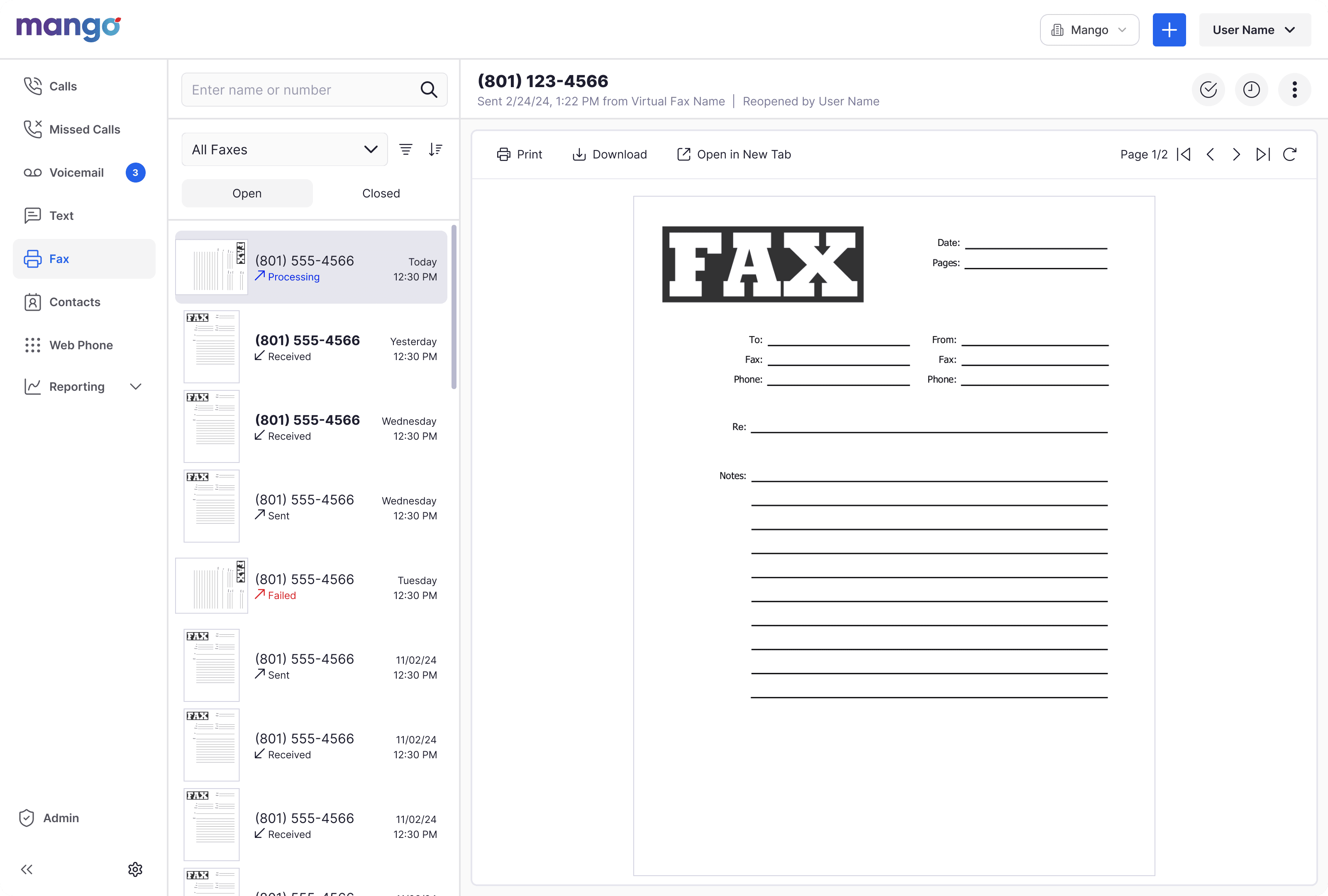
Task: Open settings gear in sidebar
Action: (135, 869)
